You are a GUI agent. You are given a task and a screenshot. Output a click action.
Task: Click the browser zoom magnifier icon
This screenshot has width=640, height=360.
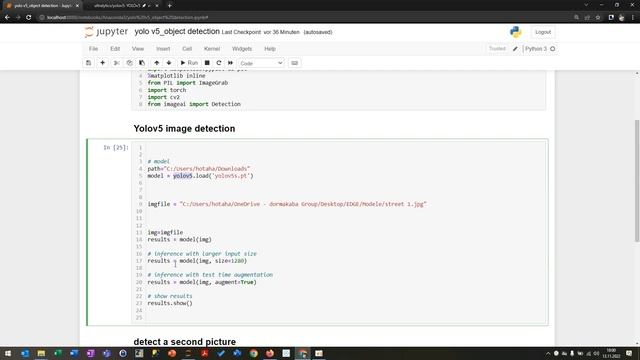click(x=576, y=18)
